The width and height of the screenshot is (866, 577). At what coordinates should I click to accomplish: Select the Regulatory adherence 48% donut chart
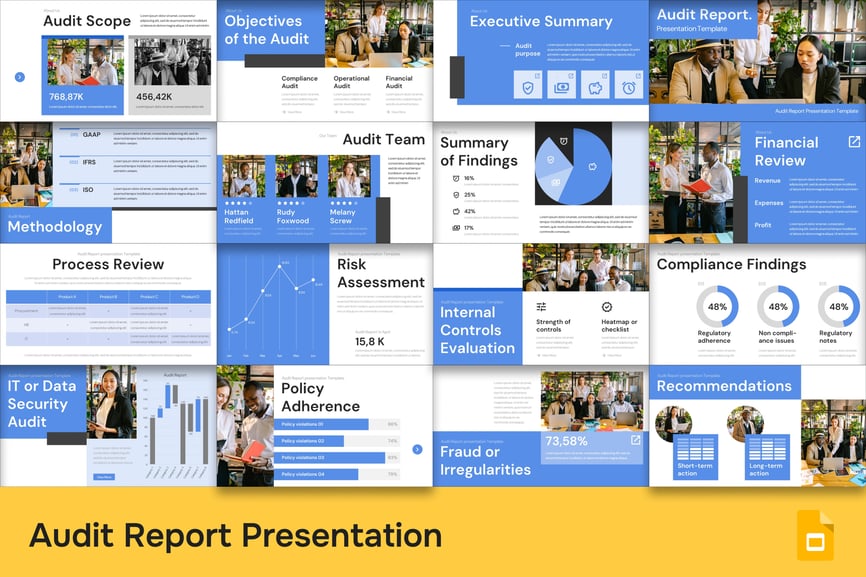(716, 307)
